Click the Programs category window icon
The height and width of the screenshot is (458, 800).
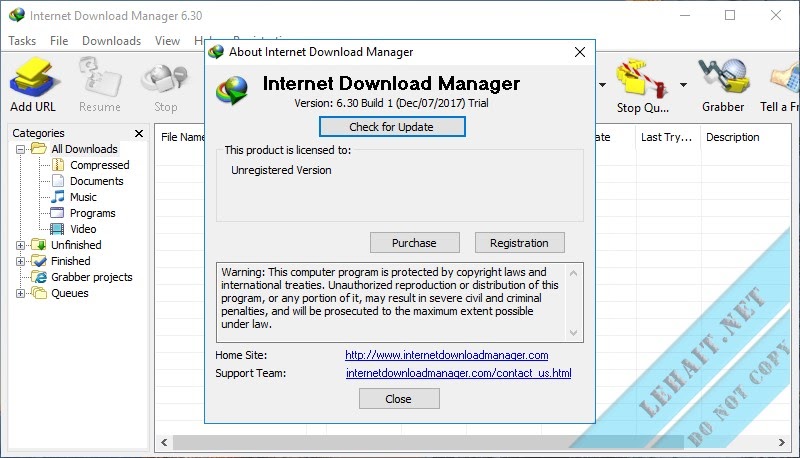[x=58, y=213]
